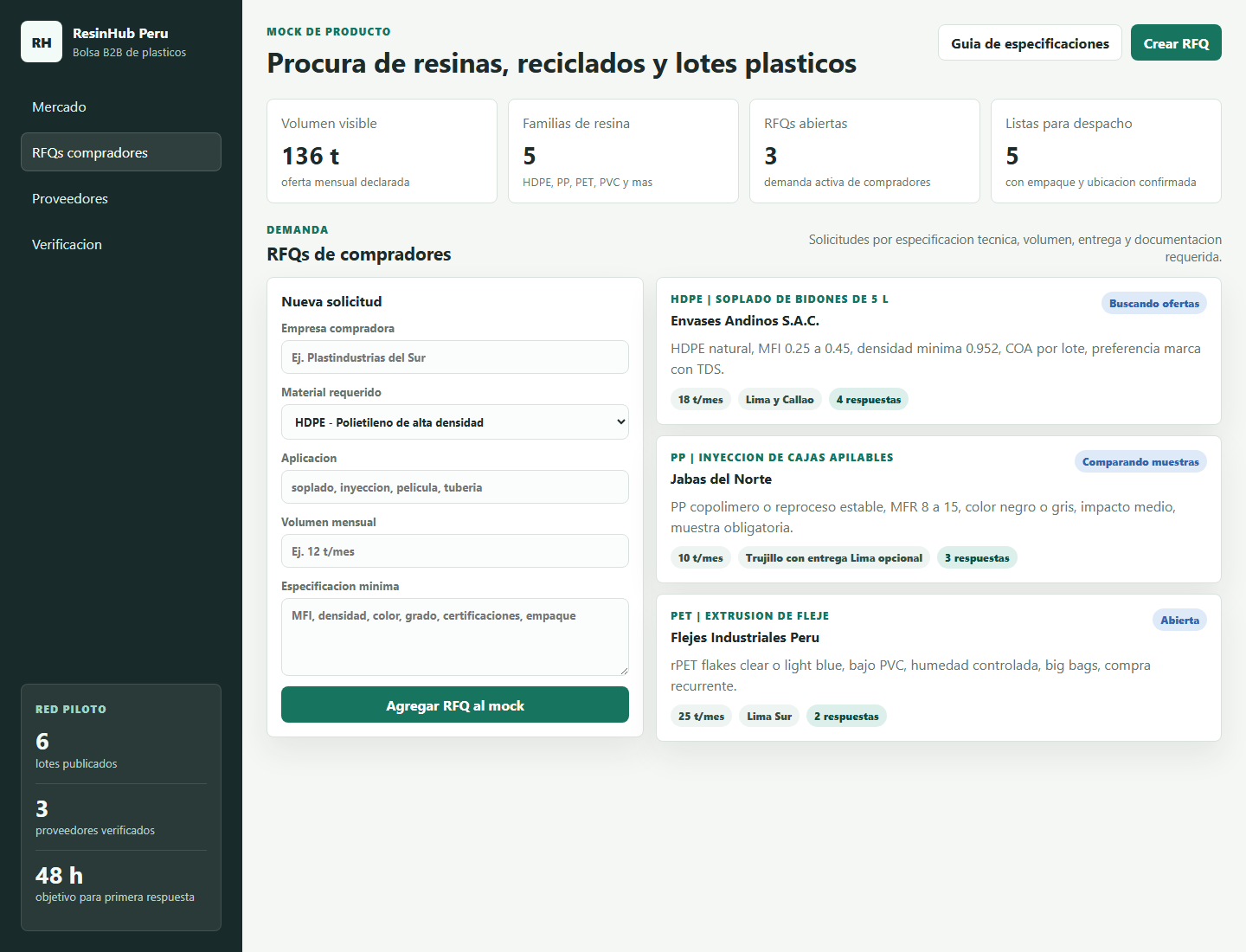Click the Abierta status badge
The height and width of the screenshot is (952, 1246).
tap(1179, 620)
